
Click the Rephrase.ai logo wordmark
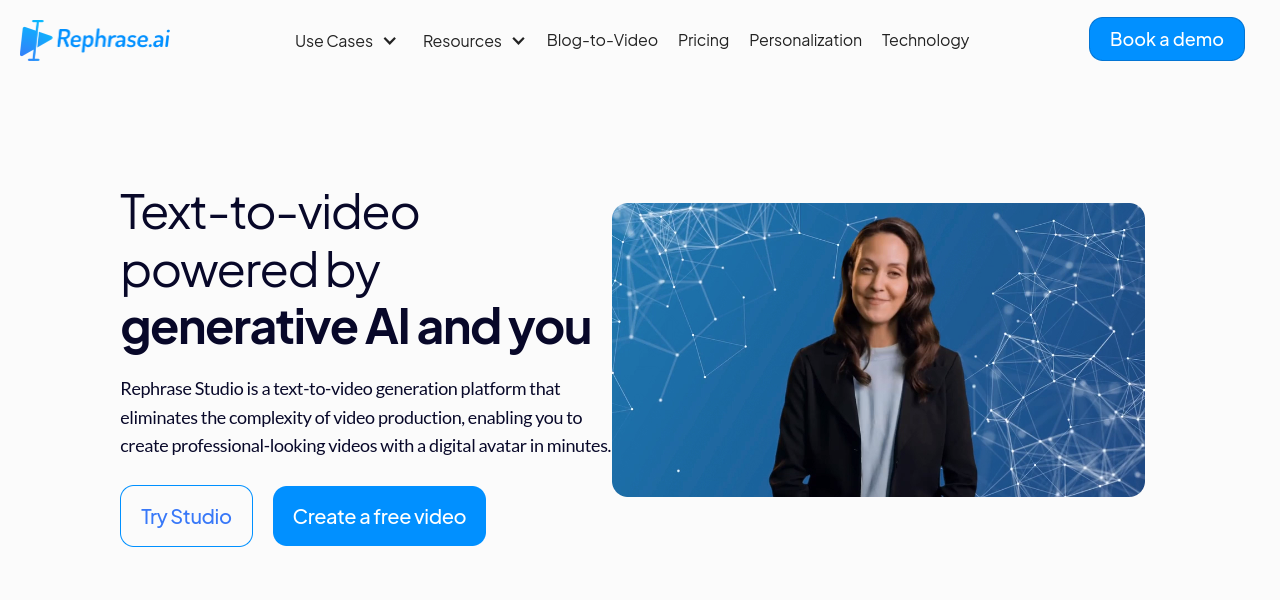point(113,39)
